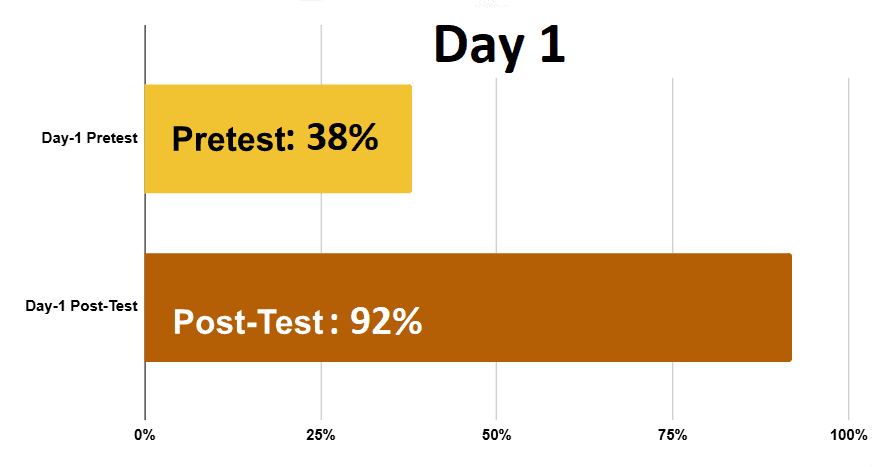Select the 'Pretest: 38%' data label text
This screenshot has width=872, height=467.
[x=275, y=138]
